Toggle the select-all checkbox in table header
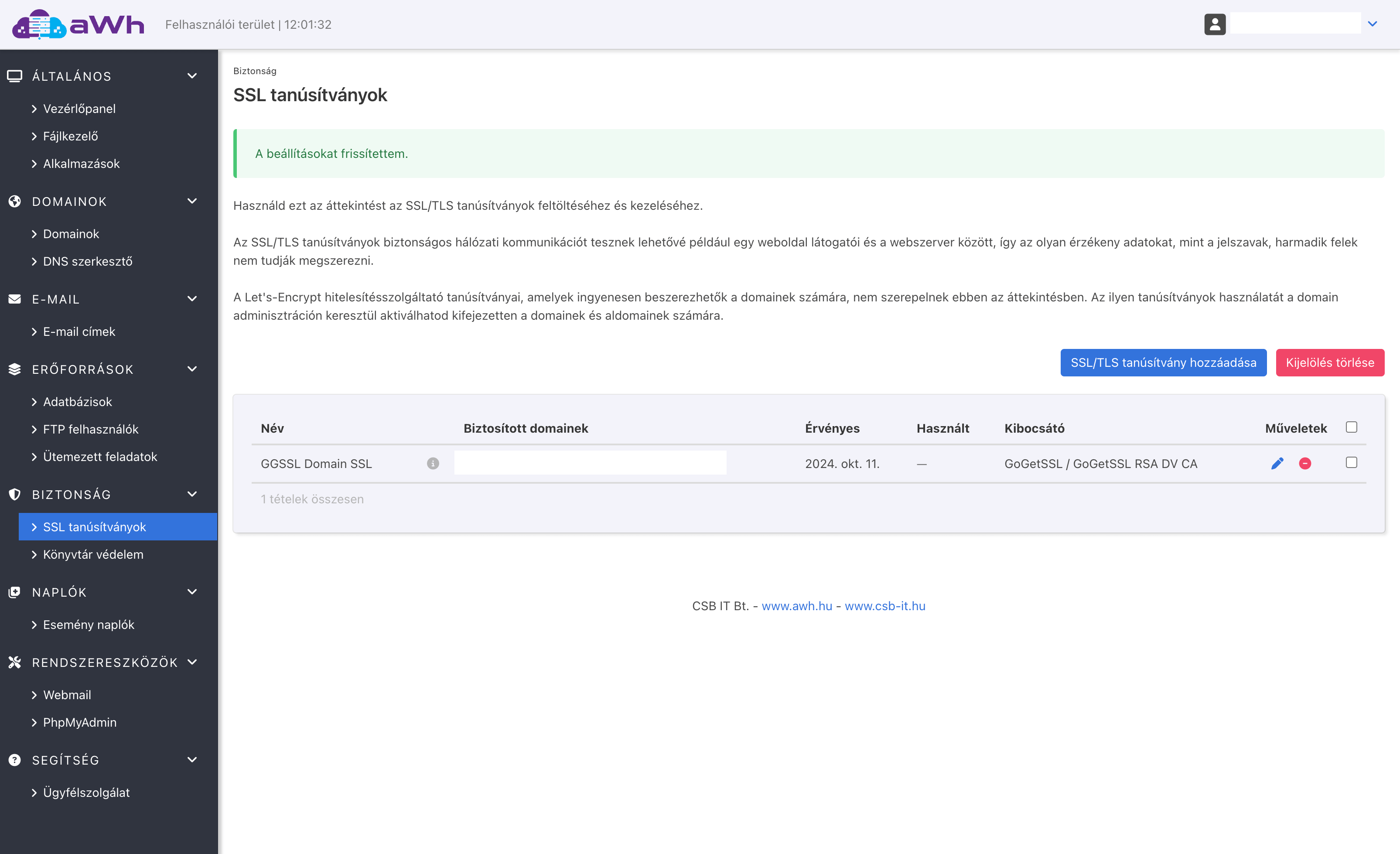Viewport: 1400px width, 854px height. [1351, 427]
